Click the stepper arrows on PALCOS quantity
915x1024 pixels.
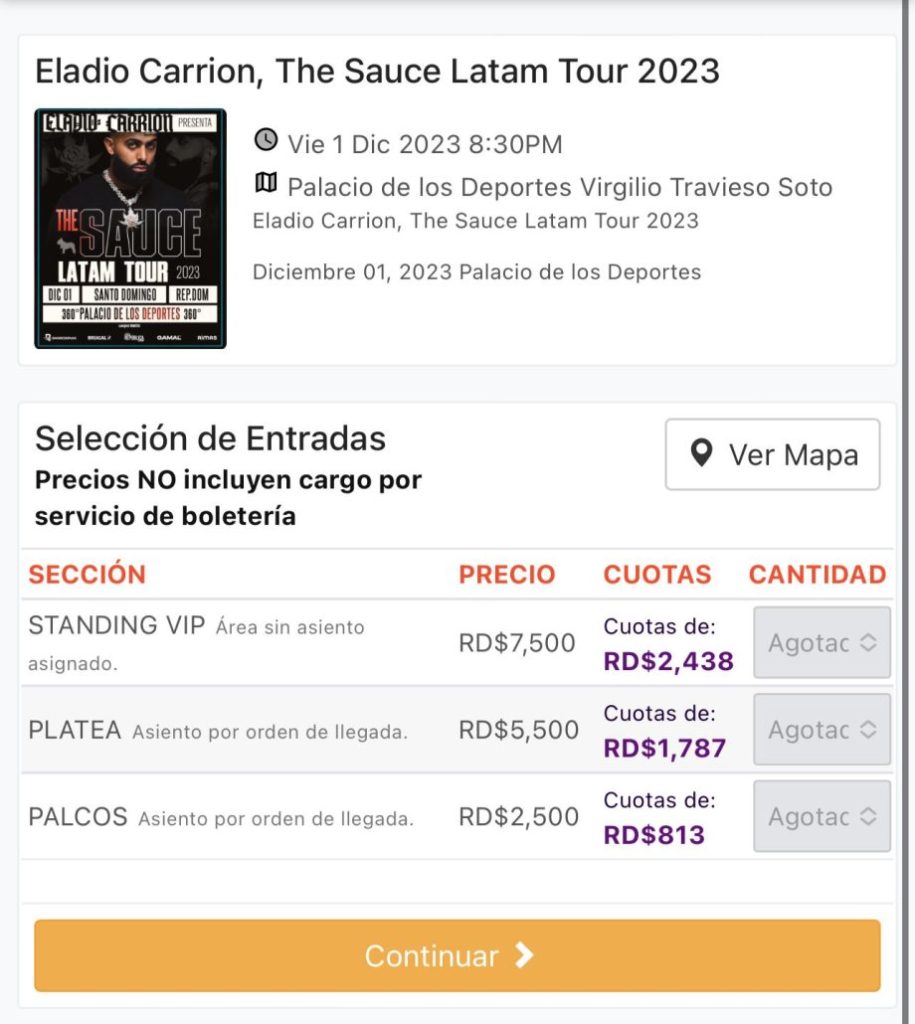(867, 816)
